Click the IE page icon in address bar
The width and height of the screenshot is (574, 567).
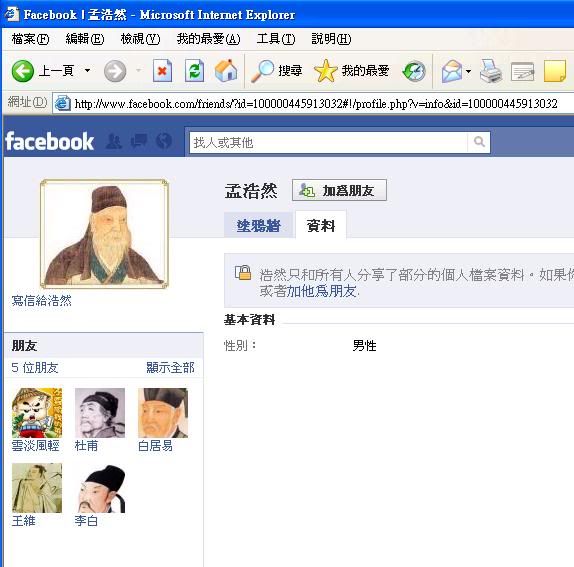(63, 104)
